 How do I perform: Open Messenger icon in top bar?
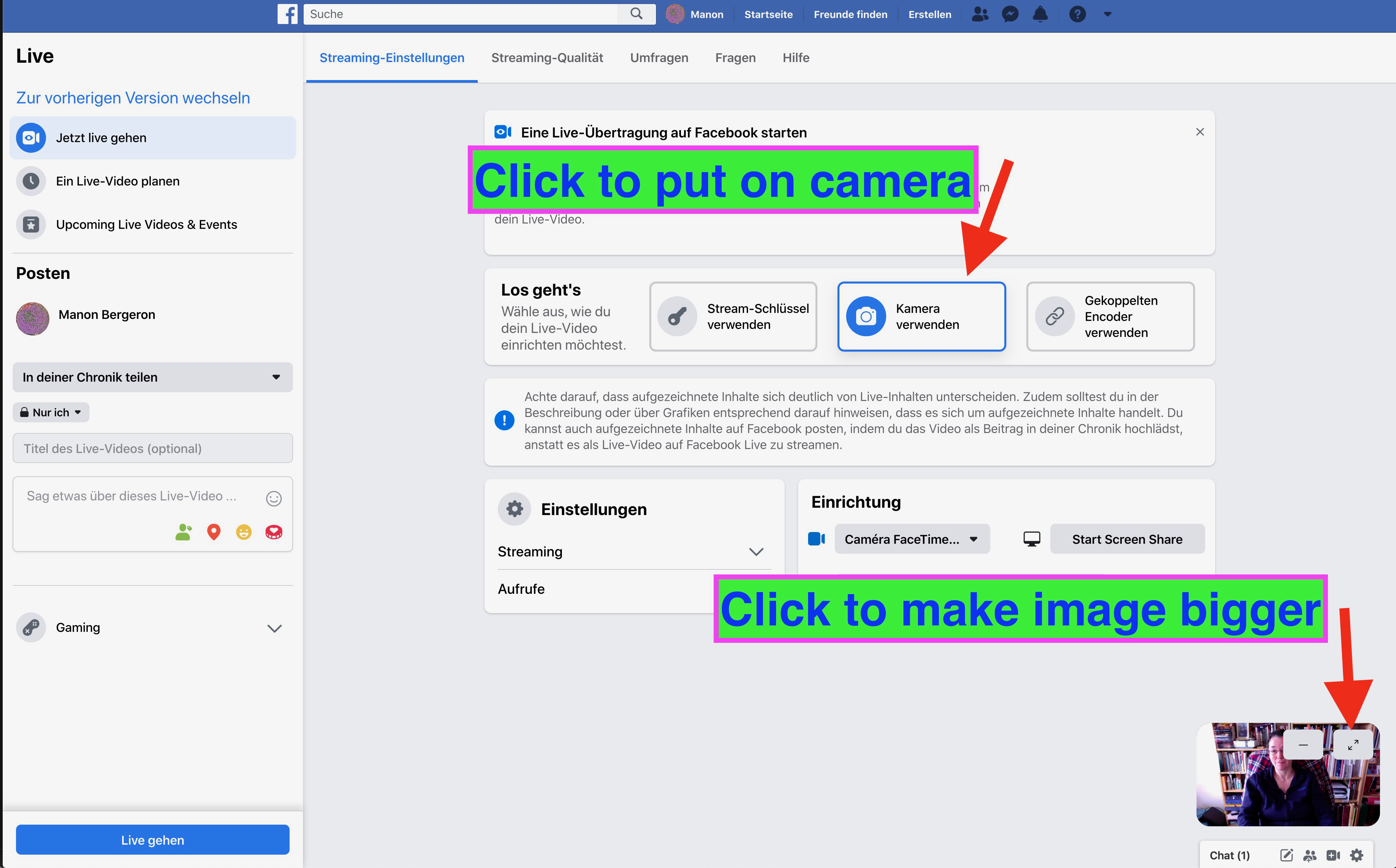point(1010,14)
